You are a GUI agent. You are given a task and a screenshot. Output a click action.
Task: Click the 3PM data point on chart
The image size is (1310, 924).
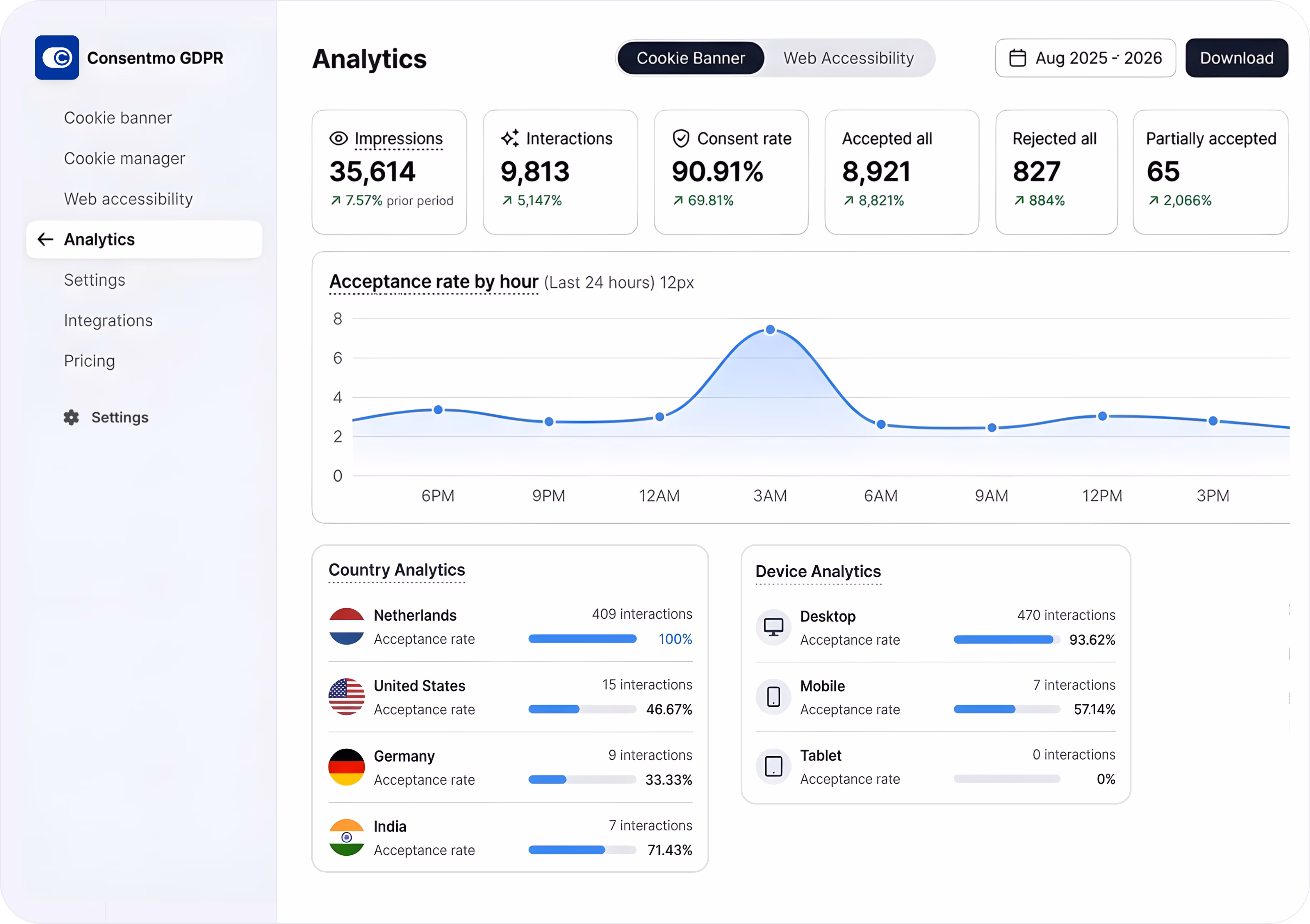[x=1213, y=421]
